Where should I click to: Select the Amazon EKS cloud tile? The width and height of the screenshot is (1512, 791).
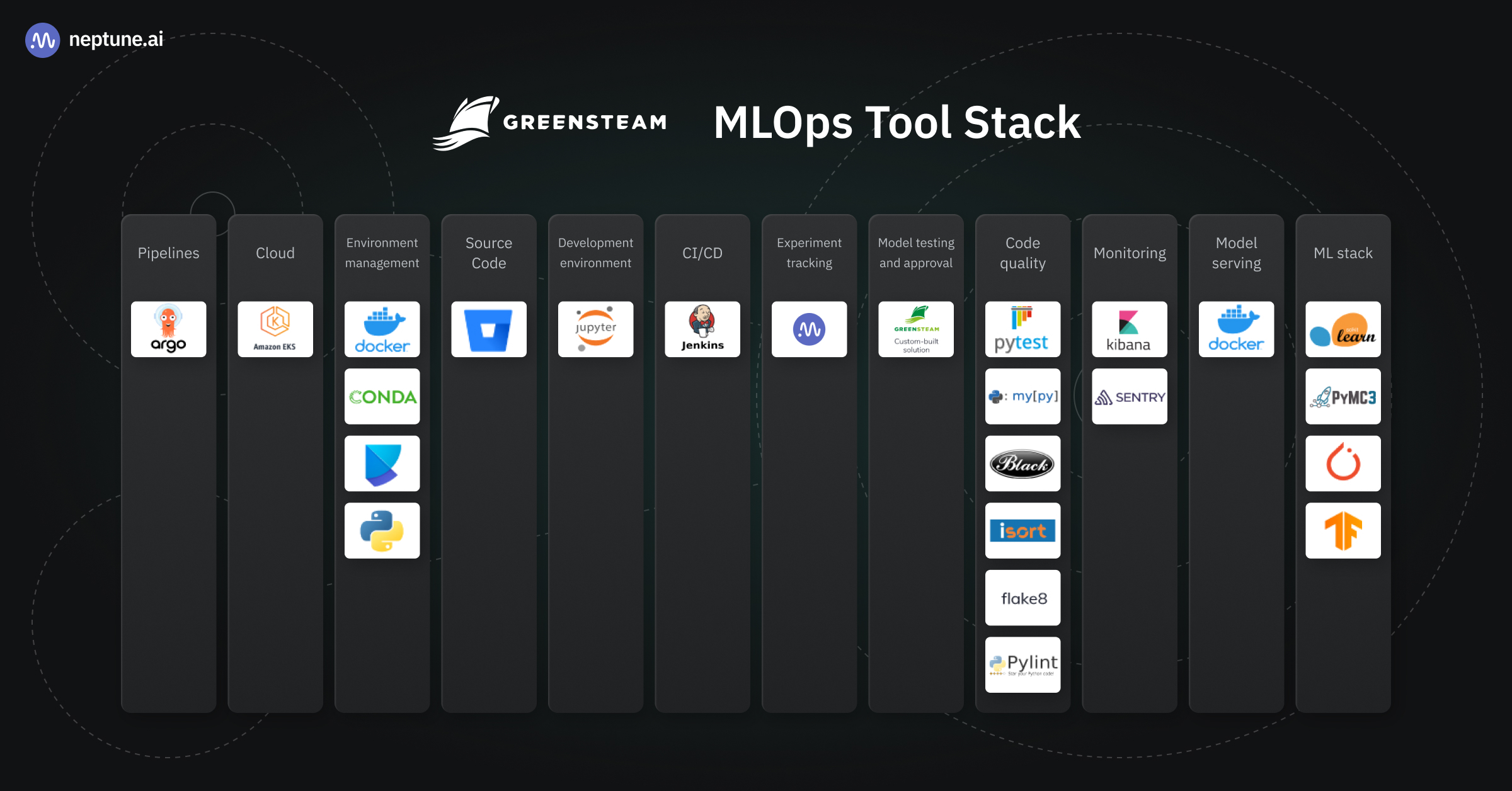[275, 329]
